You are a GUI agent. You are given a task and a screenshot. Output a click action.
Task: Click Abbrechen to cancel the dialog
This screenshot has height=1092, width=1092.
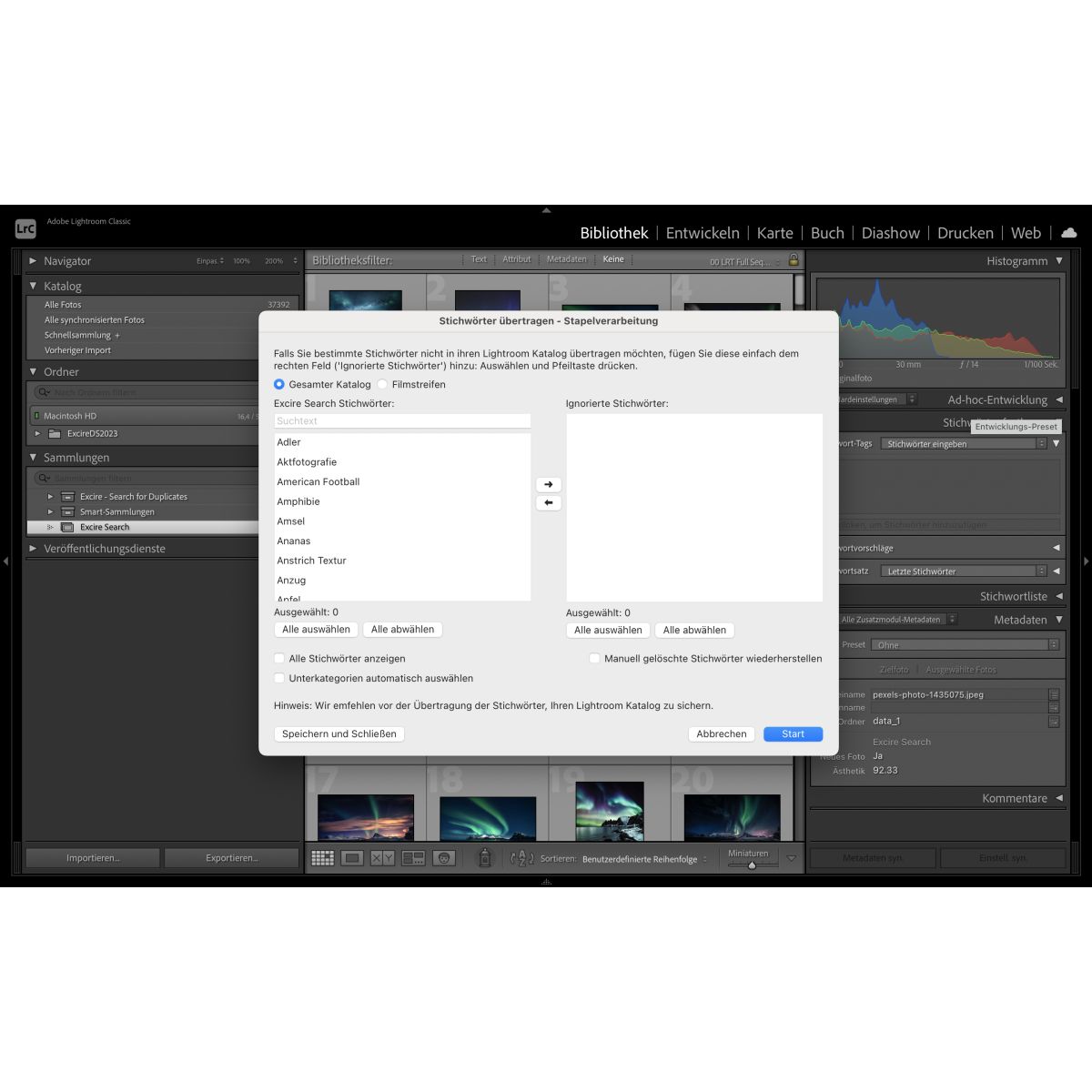click(x=722, y=734)
